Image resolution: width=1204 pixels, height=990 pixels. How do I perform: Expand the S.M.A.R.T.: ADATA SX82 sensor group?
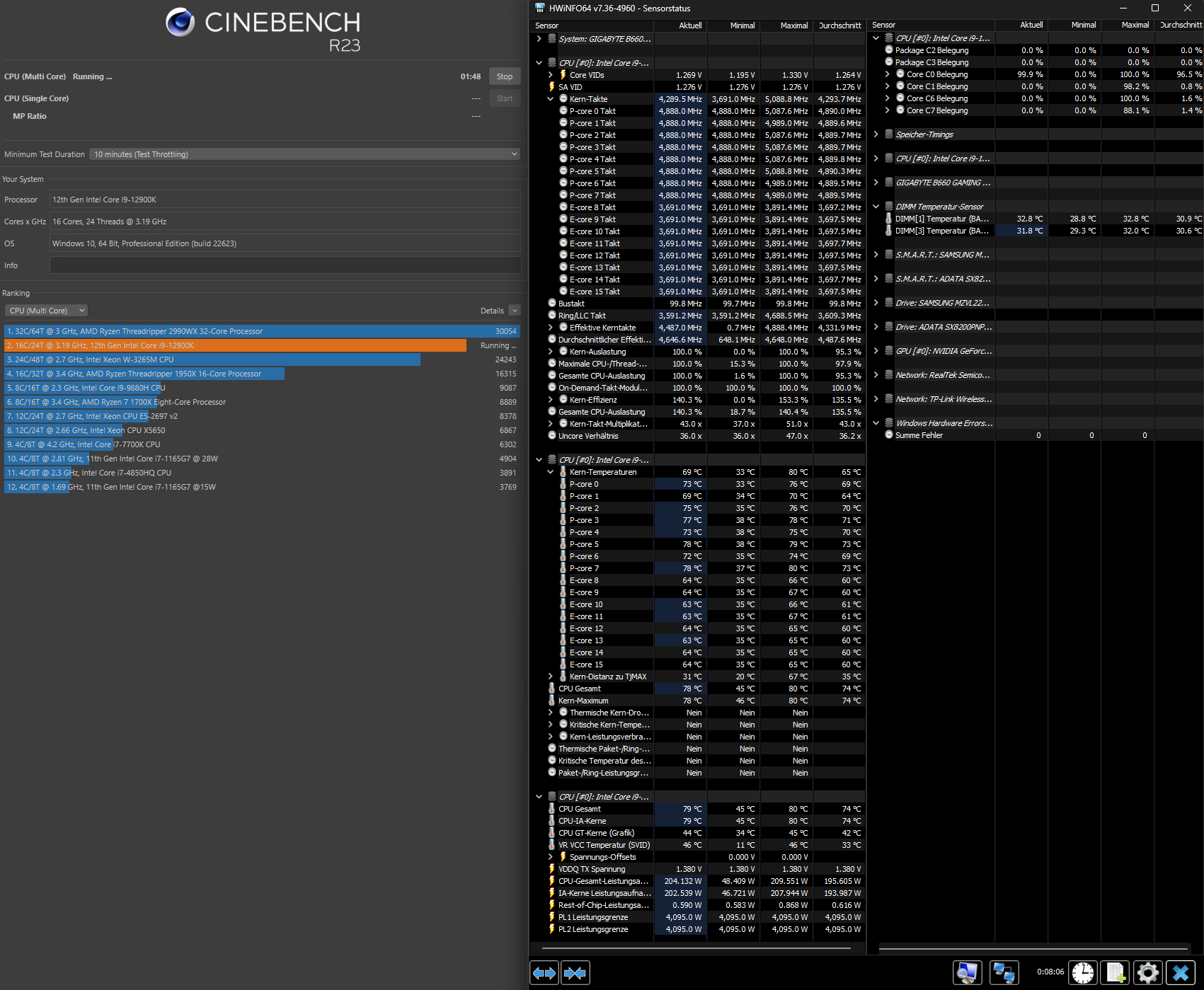point(876,279)
